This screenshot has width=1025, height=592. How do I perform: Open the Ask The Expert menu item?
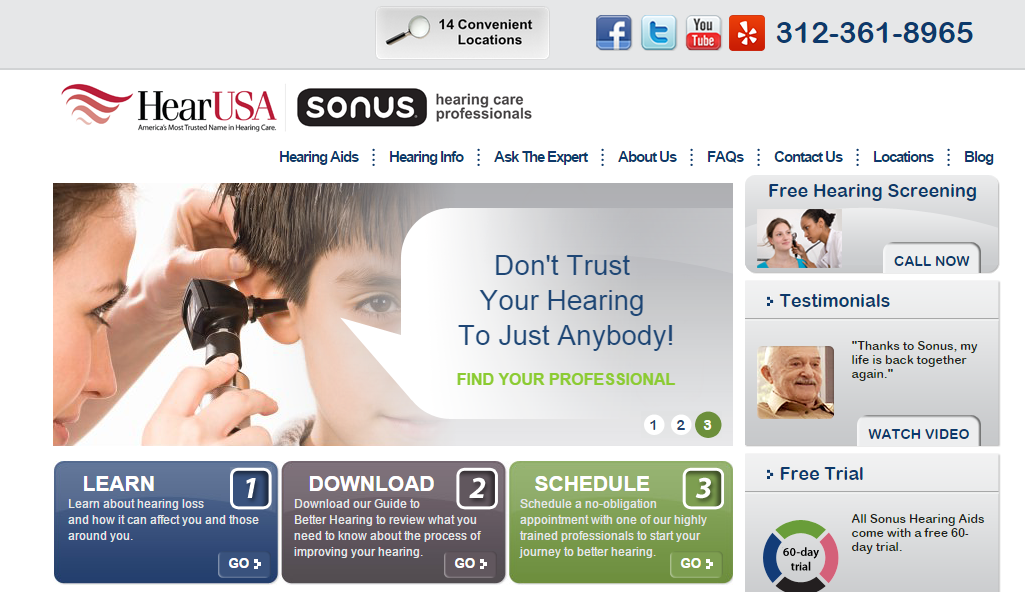(x=541, y=157)
